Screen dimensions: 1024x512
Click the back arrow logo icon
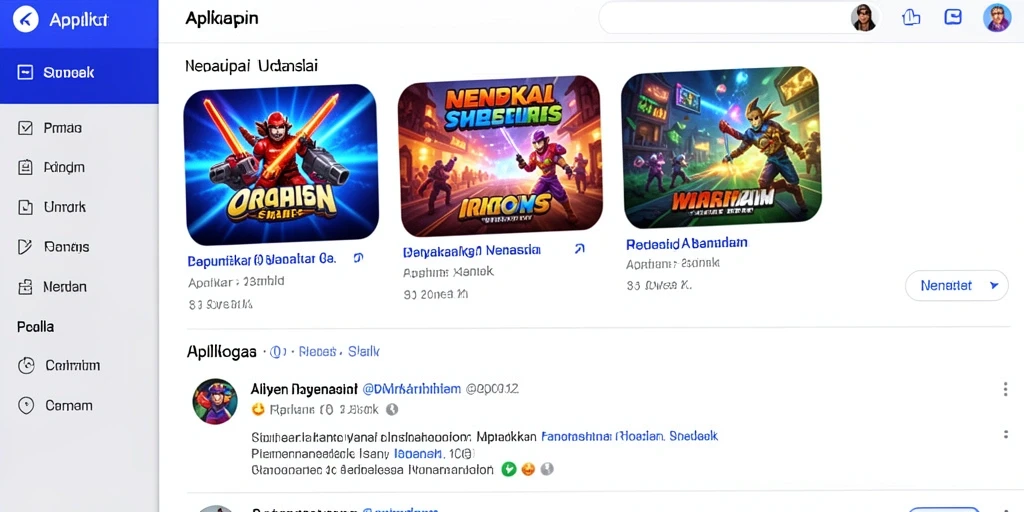(25, 20)
